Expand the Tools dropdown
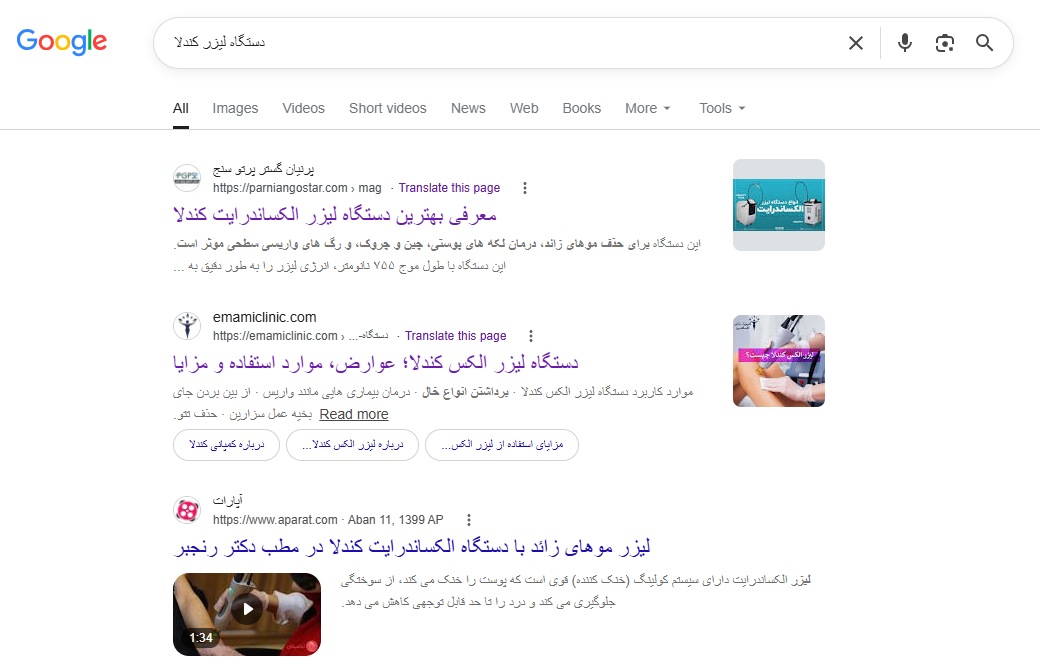1040x671 pixels. click(x=722, y=108)
